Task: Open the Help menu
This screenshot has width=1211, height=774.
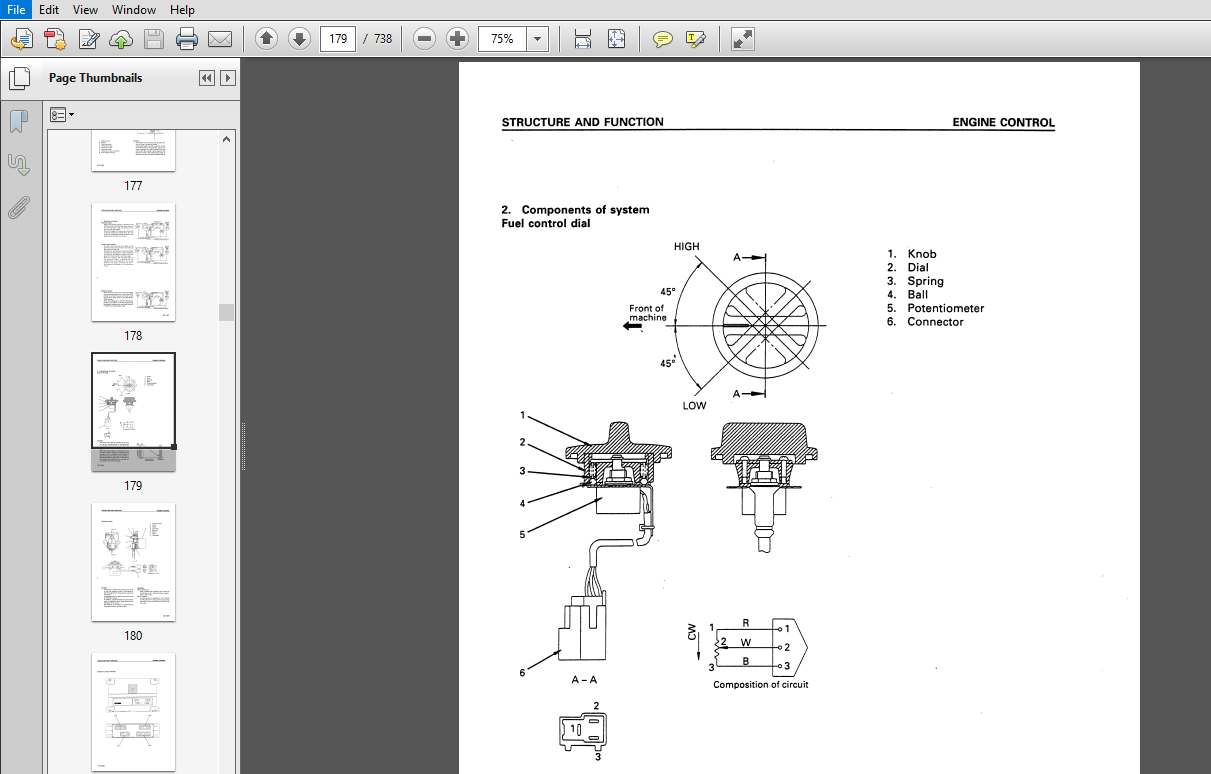Action: (182, 10)
